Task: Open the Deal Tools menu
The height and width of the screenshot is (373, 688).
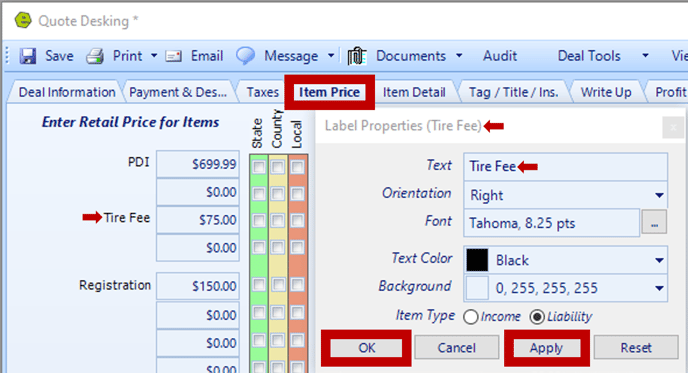Action: (589, 56)
